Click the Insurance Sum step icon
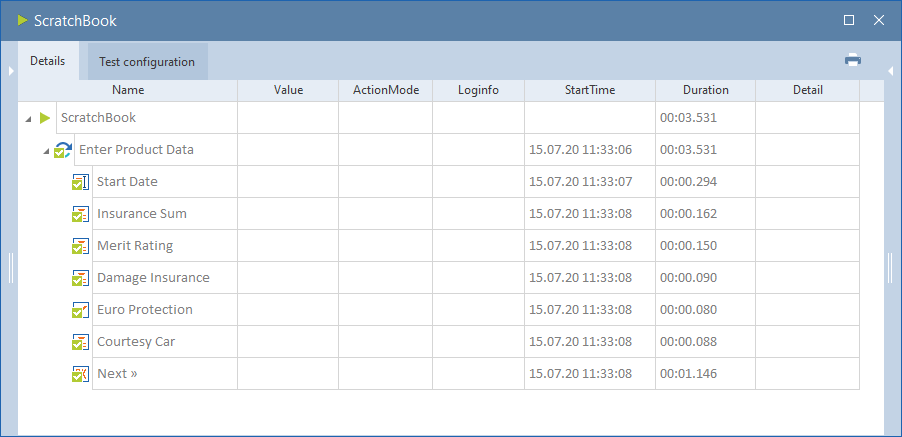This screenshot has width=902, height=437. click(x=81, y=214)
